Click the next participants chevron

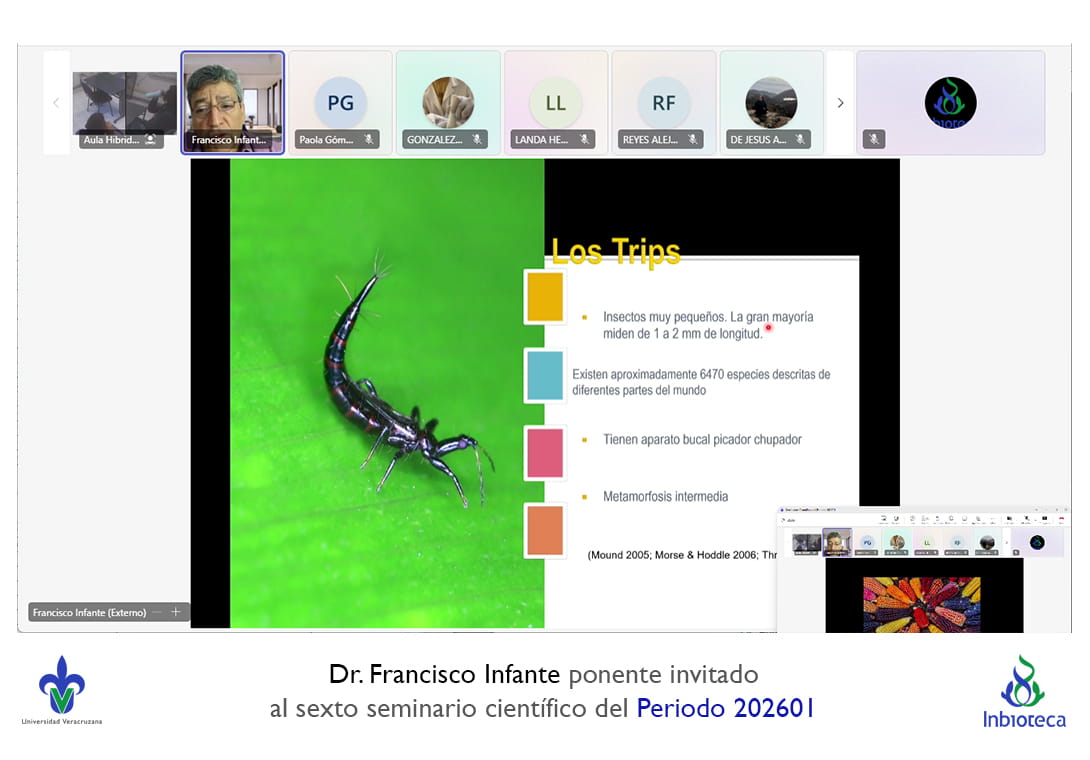coord(840,103)
